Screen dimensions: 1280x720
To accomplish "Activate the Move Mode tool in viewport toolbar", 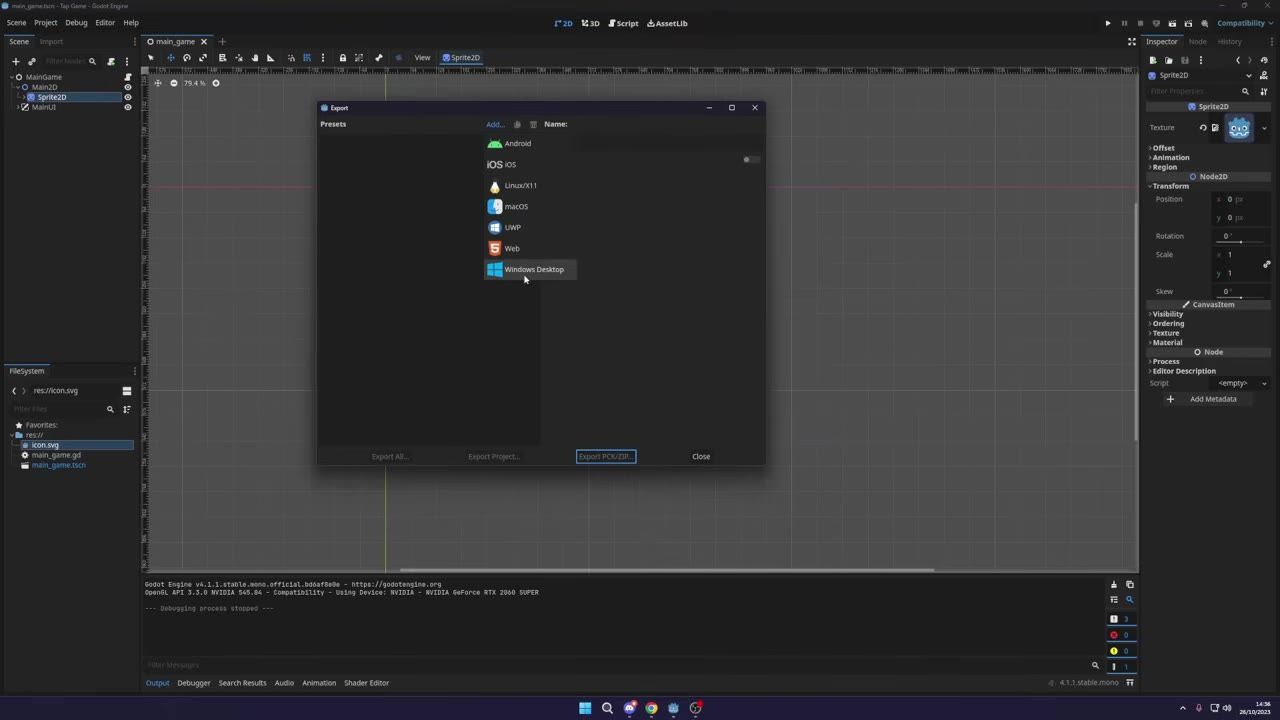I will coord(170,57).
